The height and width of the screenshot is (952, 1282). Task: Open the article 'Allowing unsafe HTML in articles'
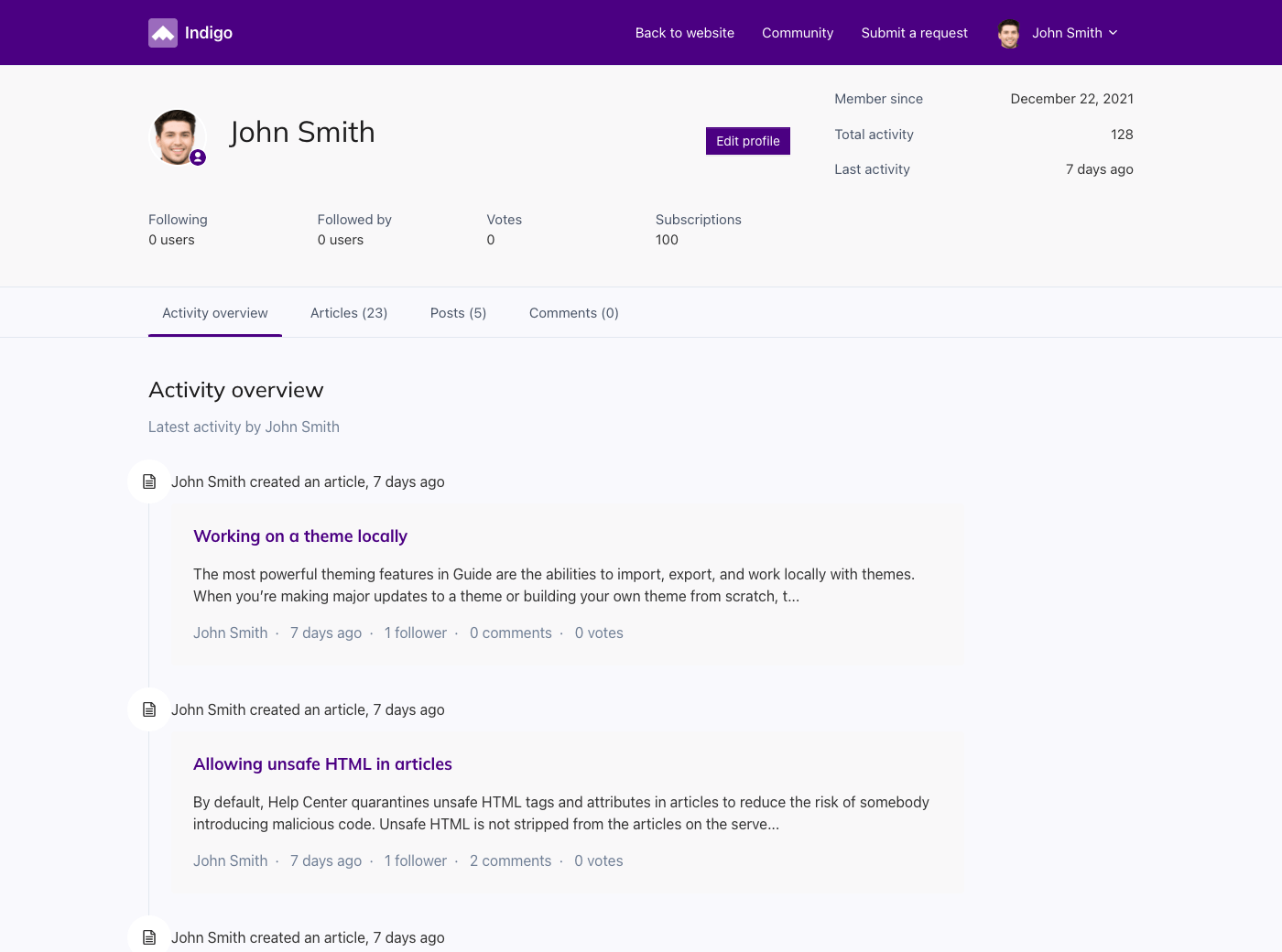pos(322,764)
